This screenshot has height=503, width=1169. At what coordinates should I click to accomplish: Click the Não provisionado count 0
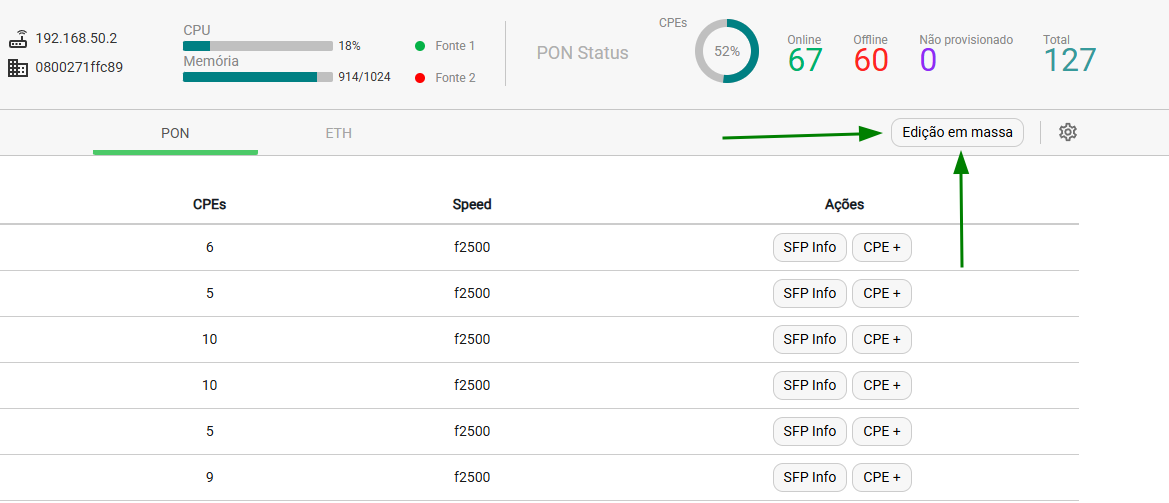[927, 60]
